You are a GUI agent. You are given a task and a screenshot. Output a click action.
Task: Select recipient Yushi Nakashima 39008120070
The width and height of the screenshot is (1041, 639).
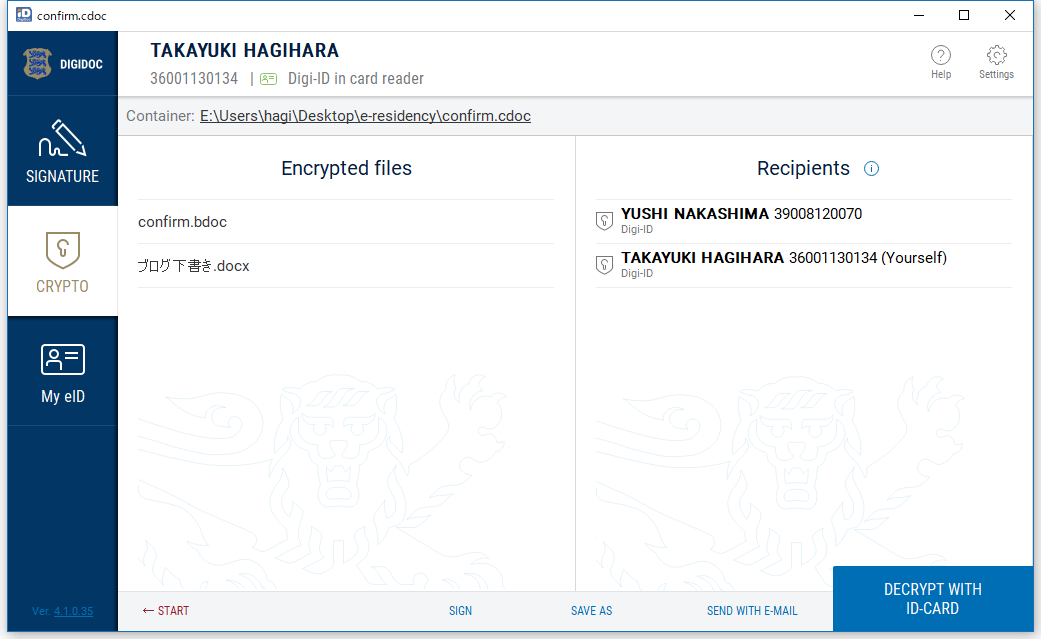point(803,221)
